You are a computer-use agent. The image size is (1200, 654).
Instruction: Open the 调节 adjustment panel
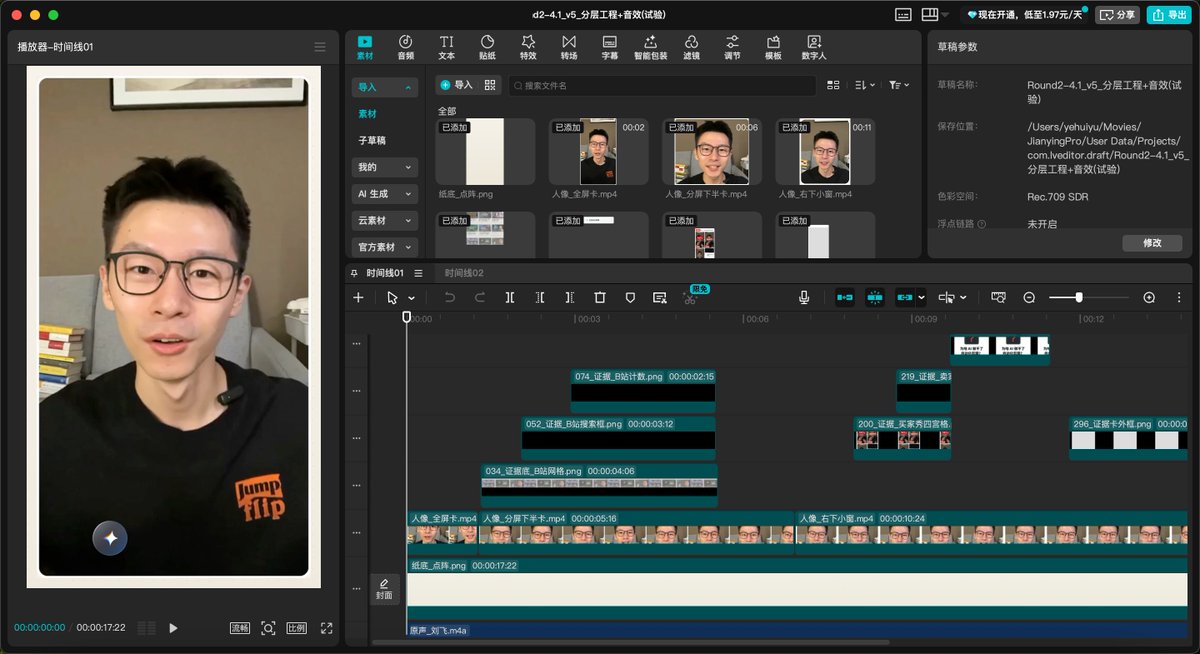(732, 47)
